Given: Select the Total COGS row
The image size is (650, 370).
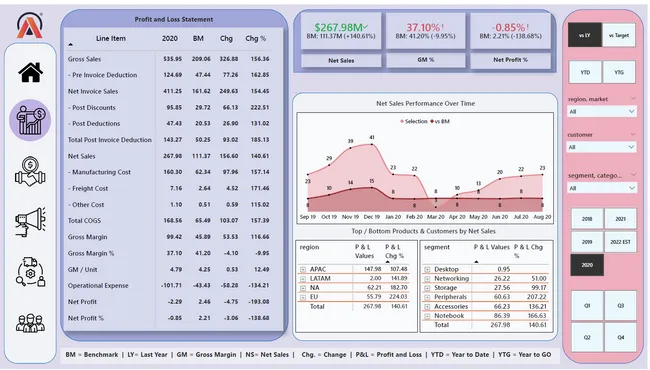Looking at the screenshot, I should (169, 221).
